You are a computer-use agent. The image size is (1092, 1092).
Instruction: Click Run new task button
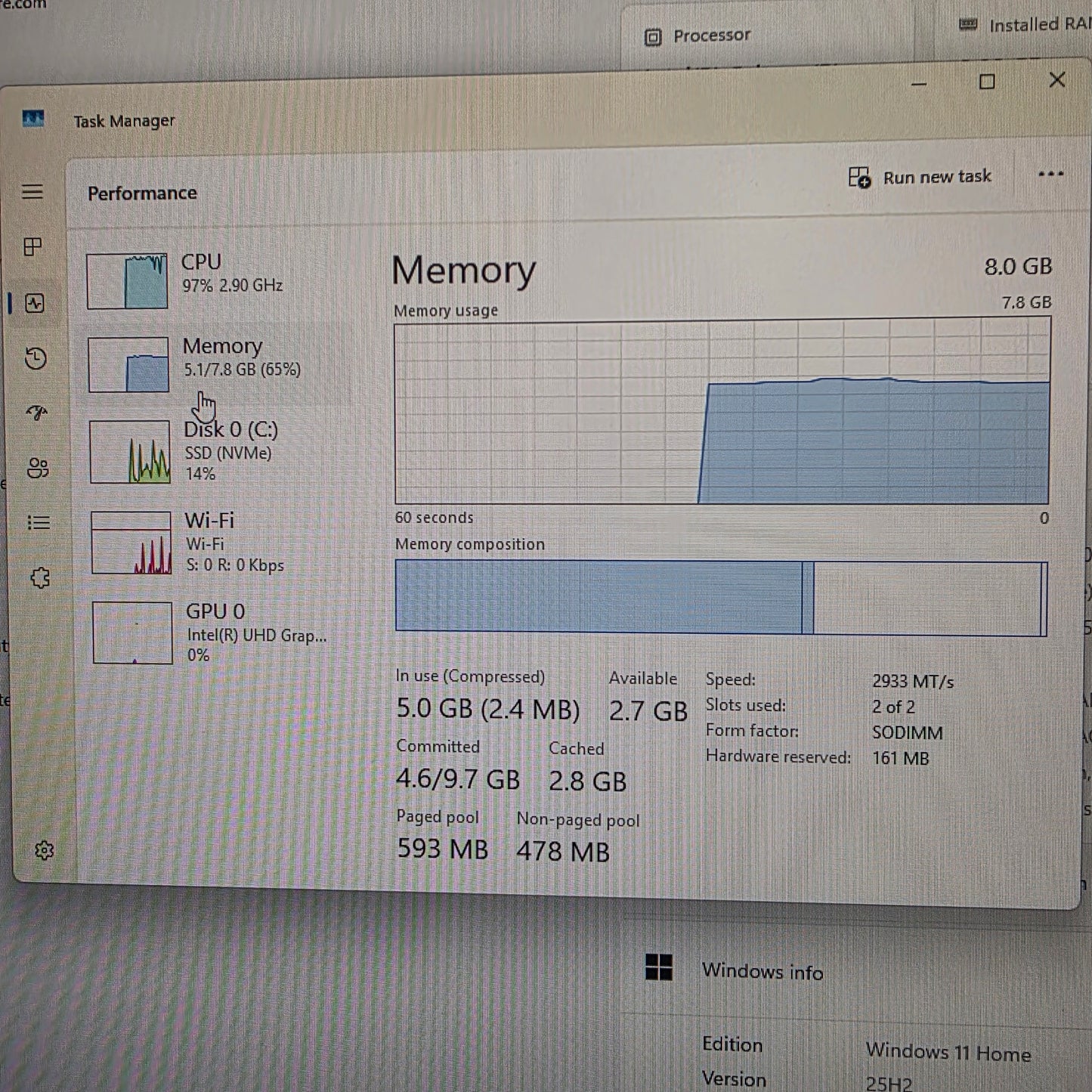(x=920, y=178)
